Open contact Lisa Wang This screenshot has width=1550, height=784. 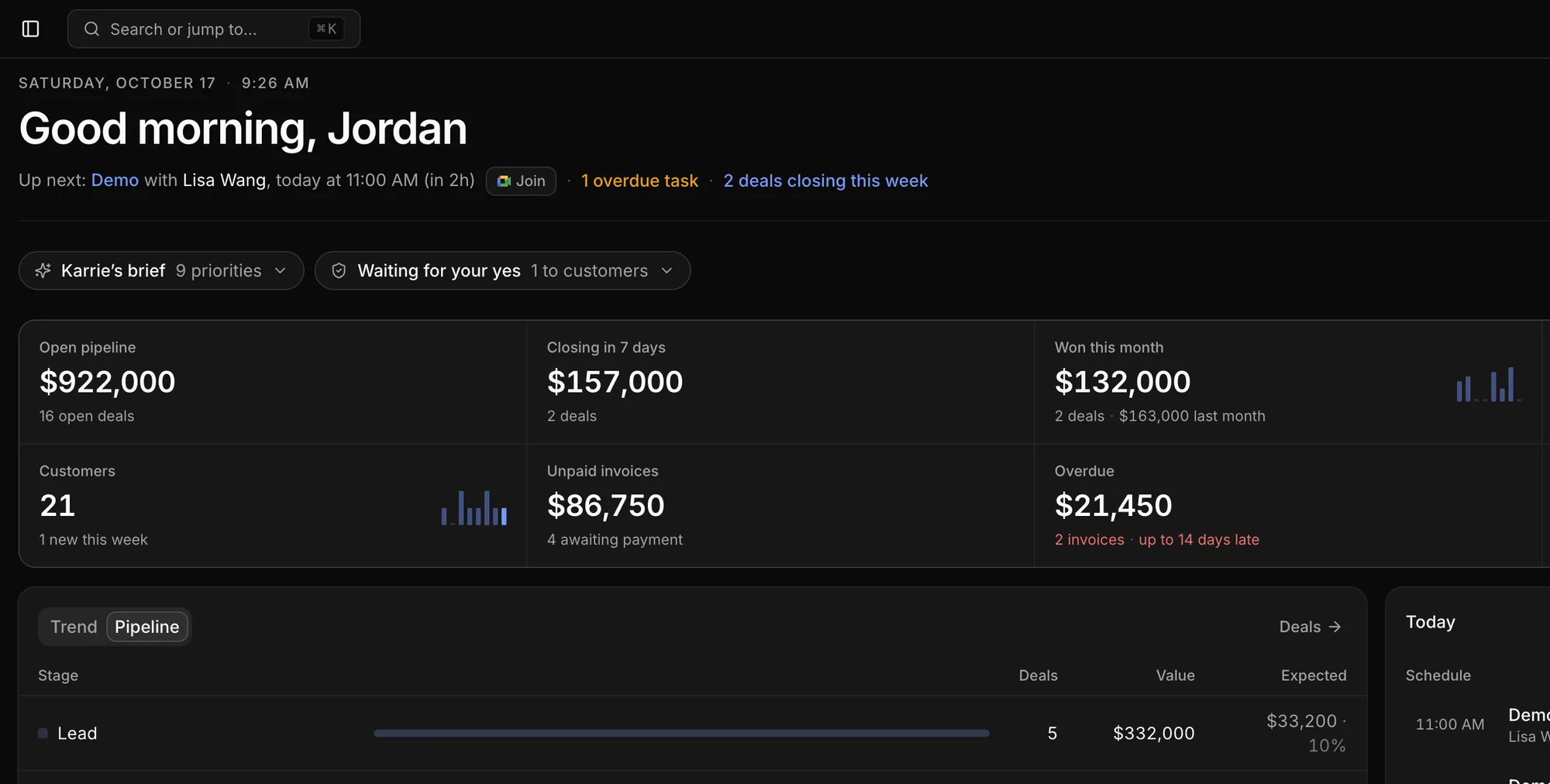pyautogui.click(x=224, y=180)
